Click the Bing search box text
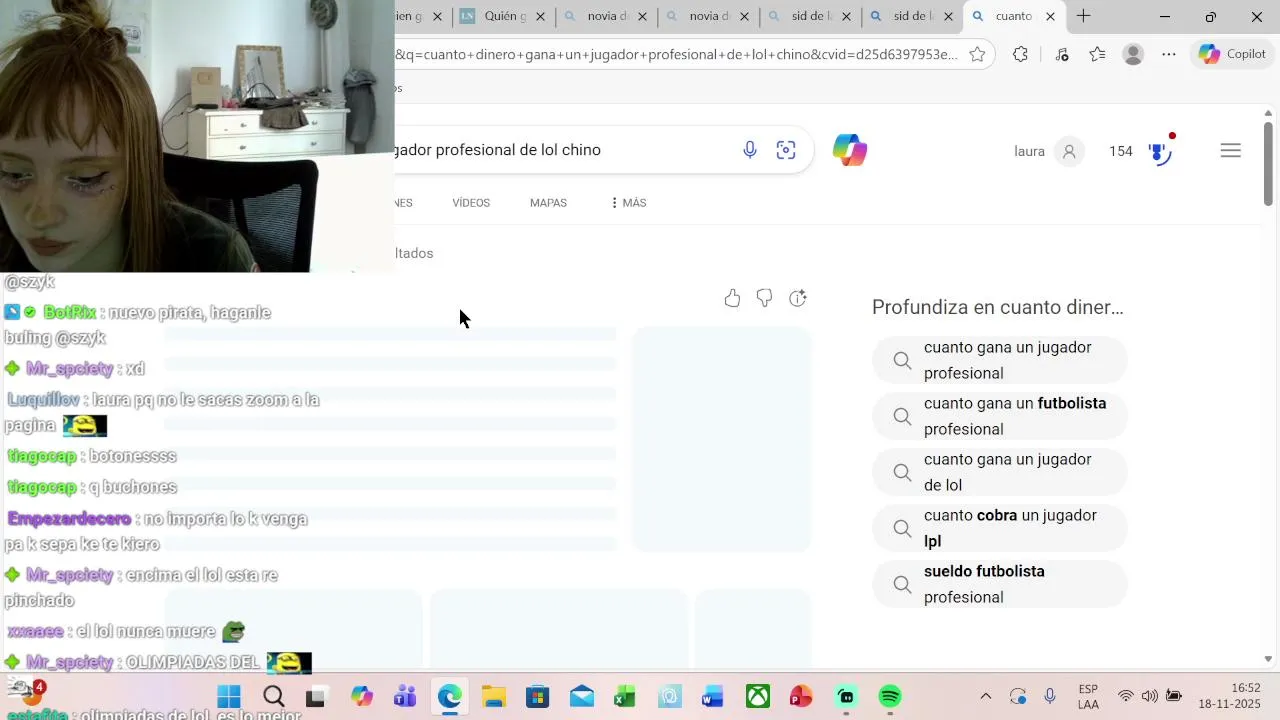Image resolution: width=1280 pixels, height=720 pixels. [x=498, y=150]
